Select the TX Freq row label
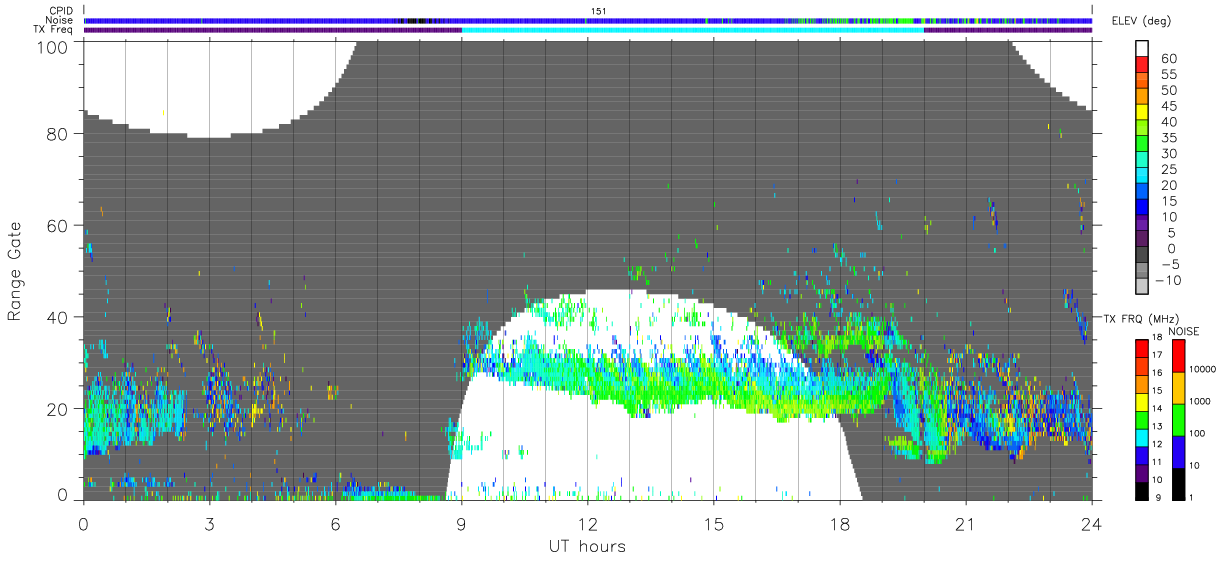The width and height of the screenshot is (1228, 567). (52, 30)
